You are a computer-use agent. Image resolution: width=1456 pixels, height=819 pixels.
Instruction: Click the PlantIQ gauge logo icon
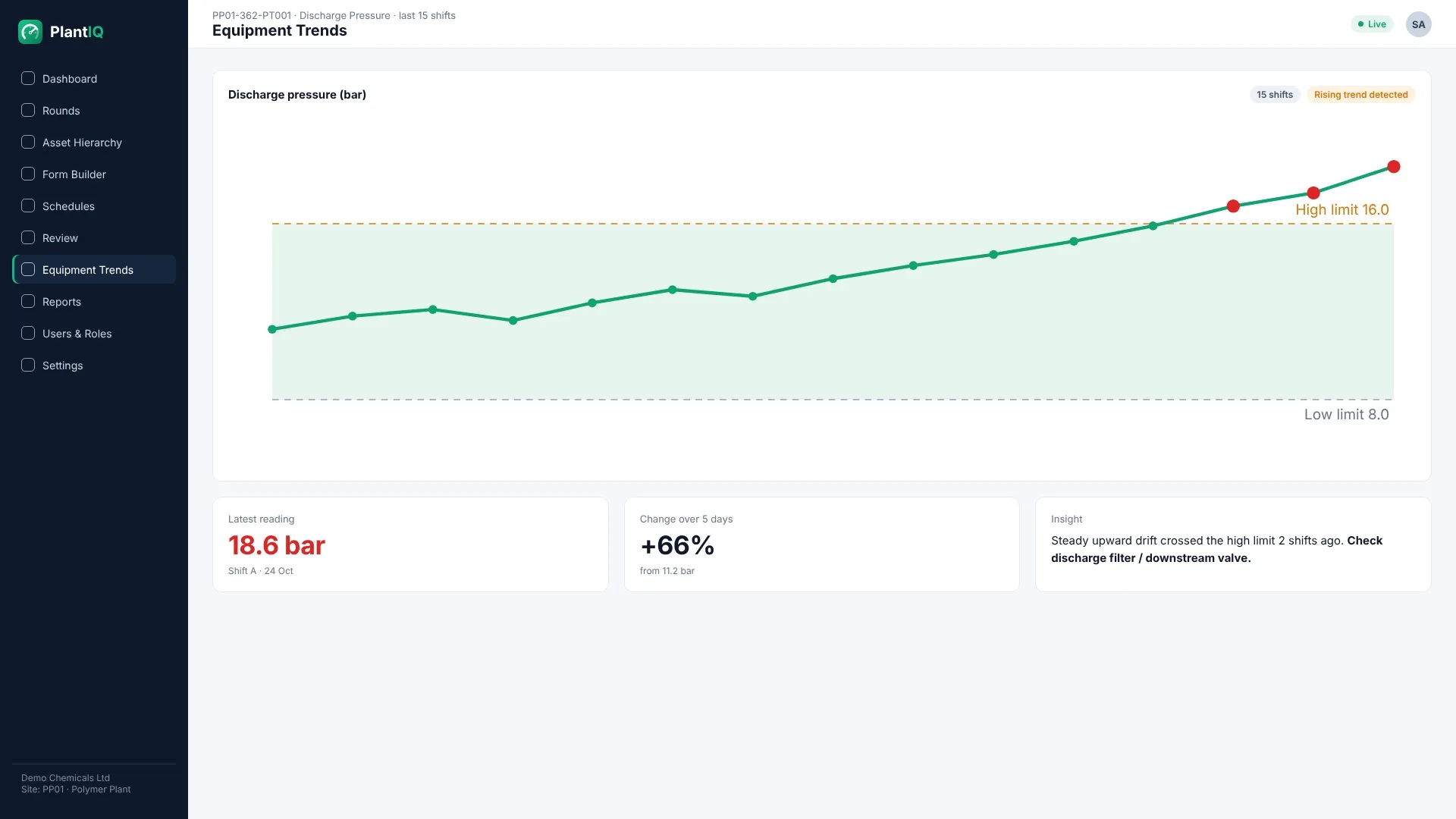coord(30,32)
